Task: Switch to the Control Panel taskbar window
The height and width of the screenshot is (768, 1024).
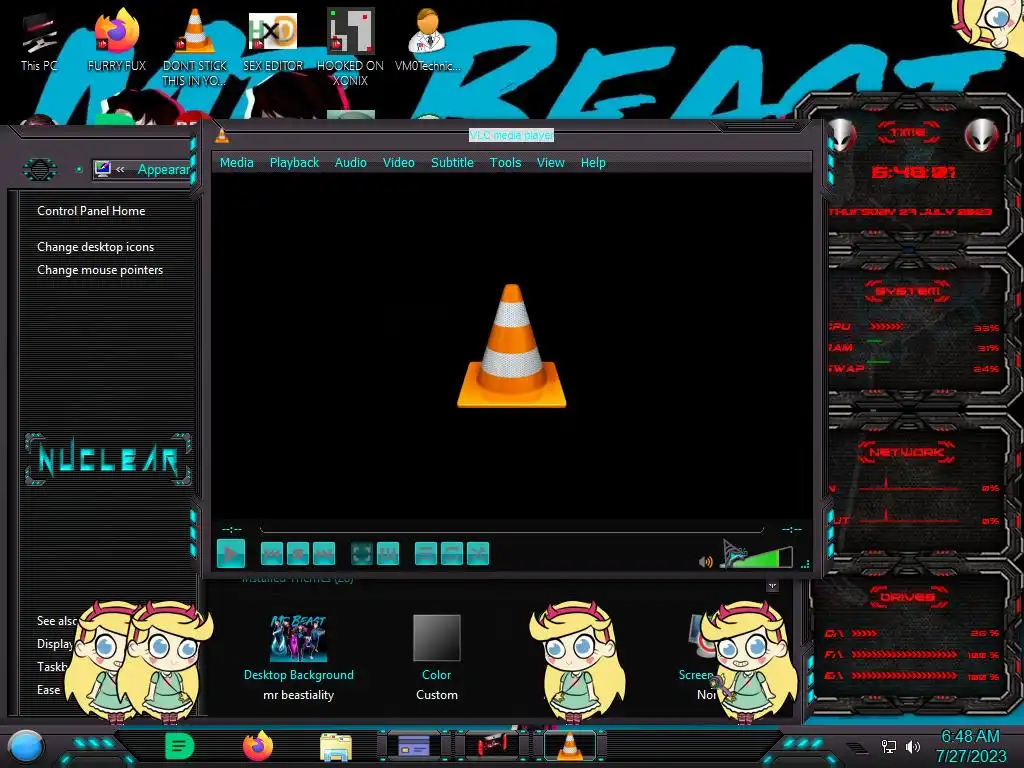Action: (413, 745)
